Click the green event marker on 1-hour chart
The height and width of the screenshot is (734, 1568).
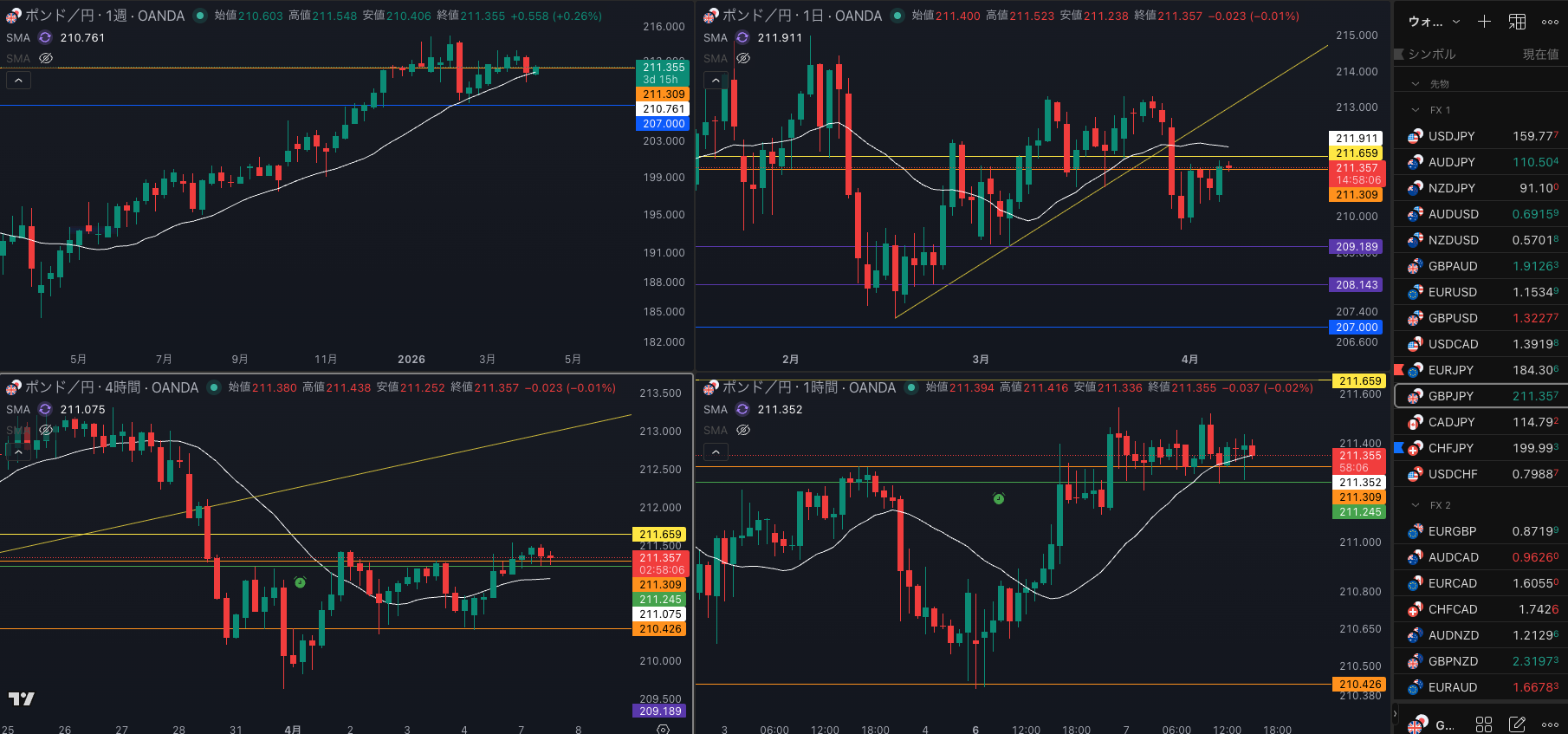[x=998, y=498]
